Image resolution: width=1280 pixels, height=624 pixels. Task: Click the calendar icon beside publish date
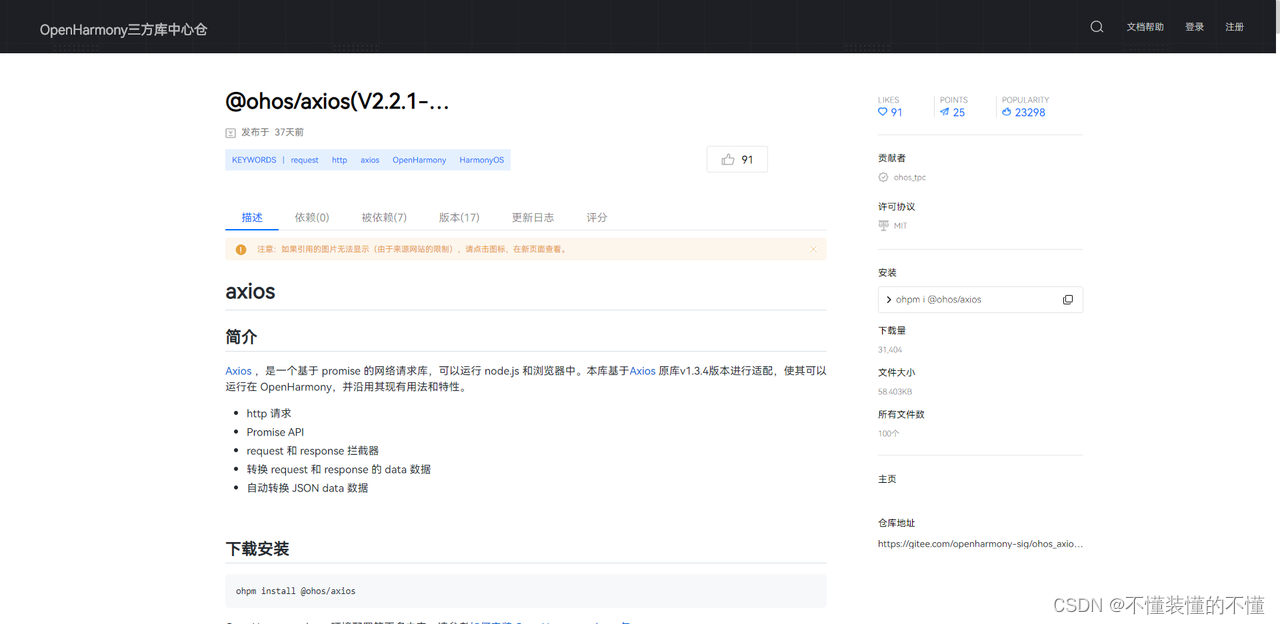point(231,132)
